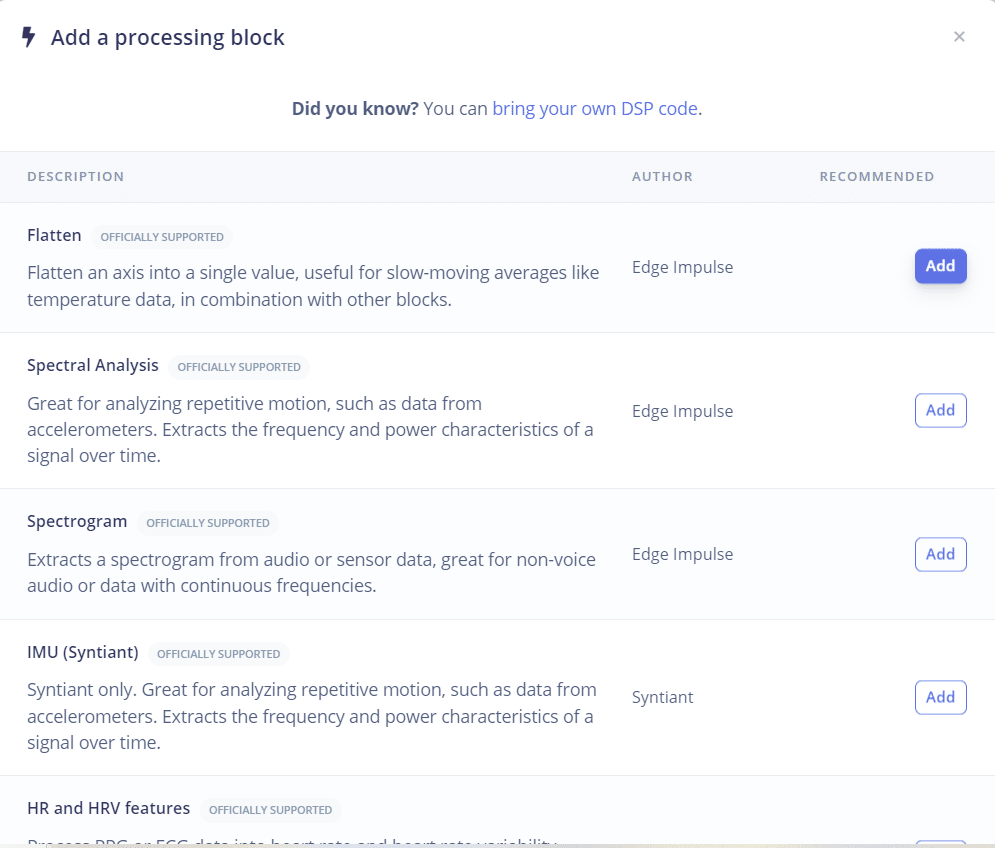The width and height of the screenshot is (995, 848).
Task: Add the Flatten processing block
Action: tap(940, 266)
